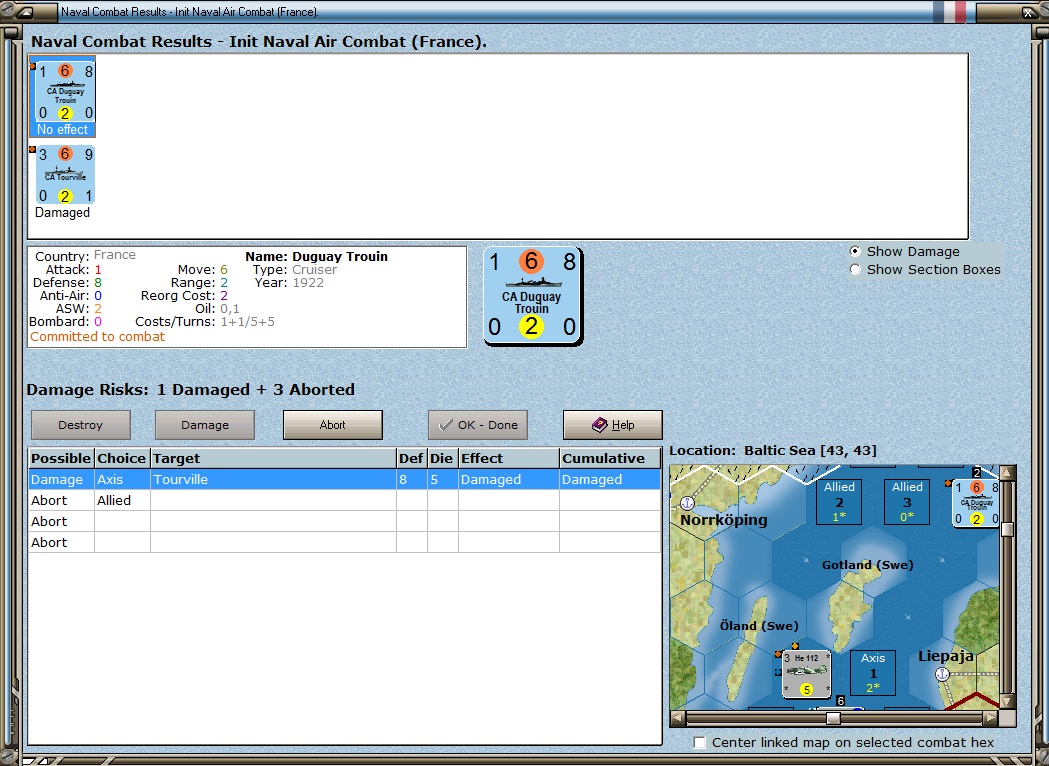1049x766 pixels.
Task: Click the Liepaja port anchor symbol
Action: pyautogui.click(x=942, y=674)
